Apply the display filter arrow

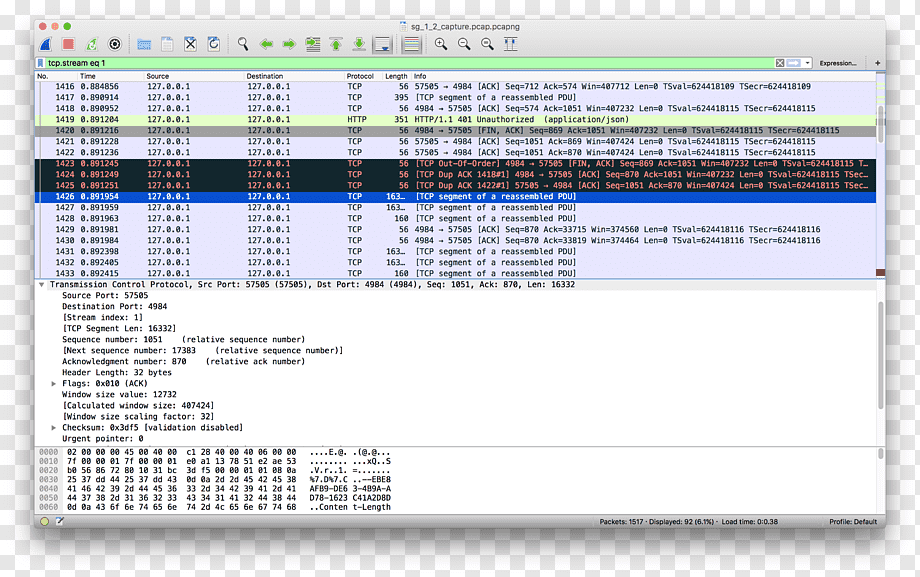click(794, 63)
